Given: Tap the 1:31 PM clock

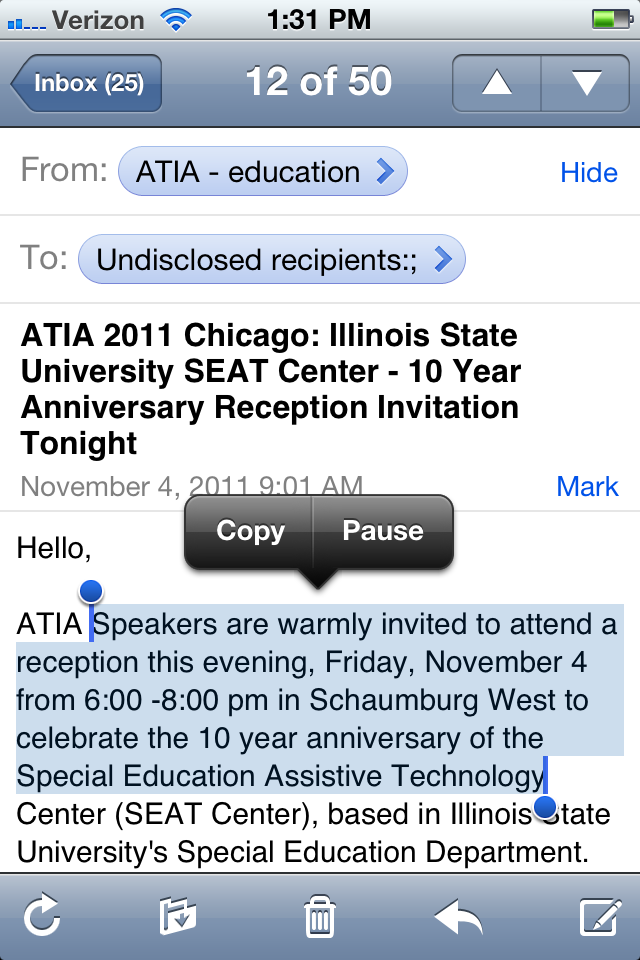Looking at the screenshot, I should (320, 18).
